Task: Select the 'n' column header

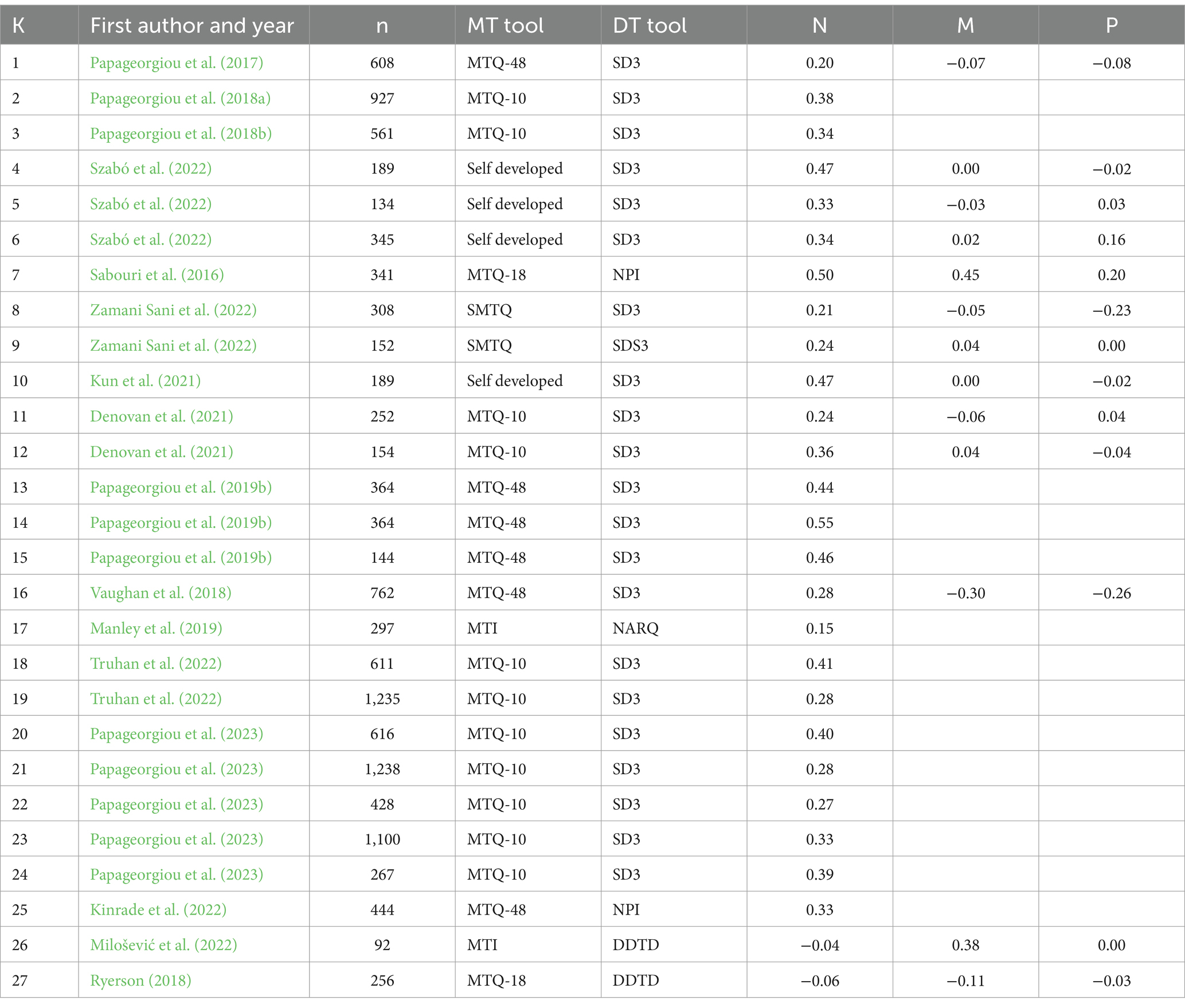Action: [382, 26]
